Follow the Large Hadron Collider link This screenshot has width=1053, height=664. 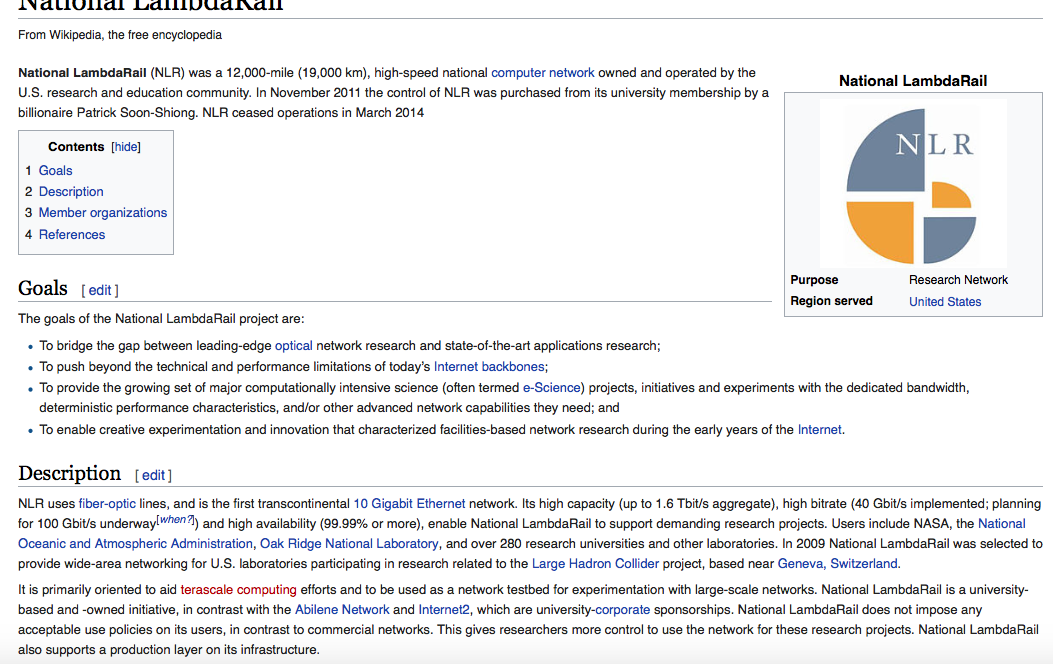(595, 564)
